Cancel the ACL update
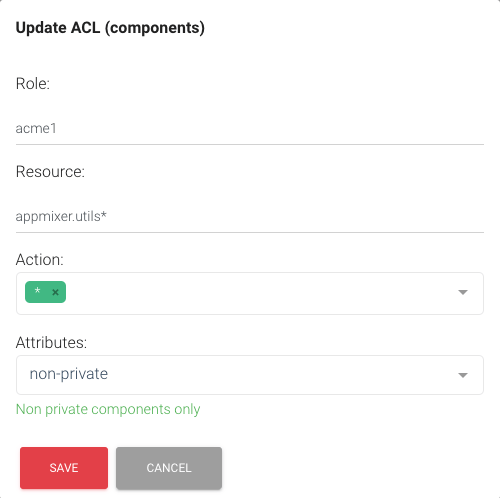The image size is (500, 498). point(169,468)
